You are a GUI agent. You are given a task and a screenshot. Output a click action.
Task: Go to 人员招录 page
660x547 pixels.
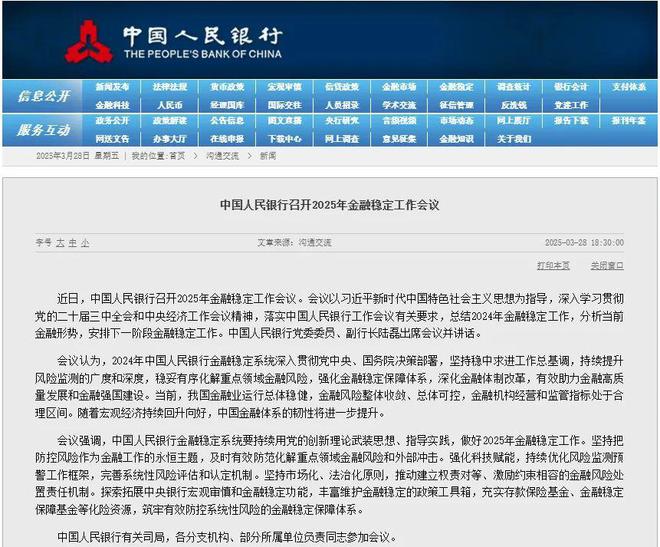click(342, 105)
